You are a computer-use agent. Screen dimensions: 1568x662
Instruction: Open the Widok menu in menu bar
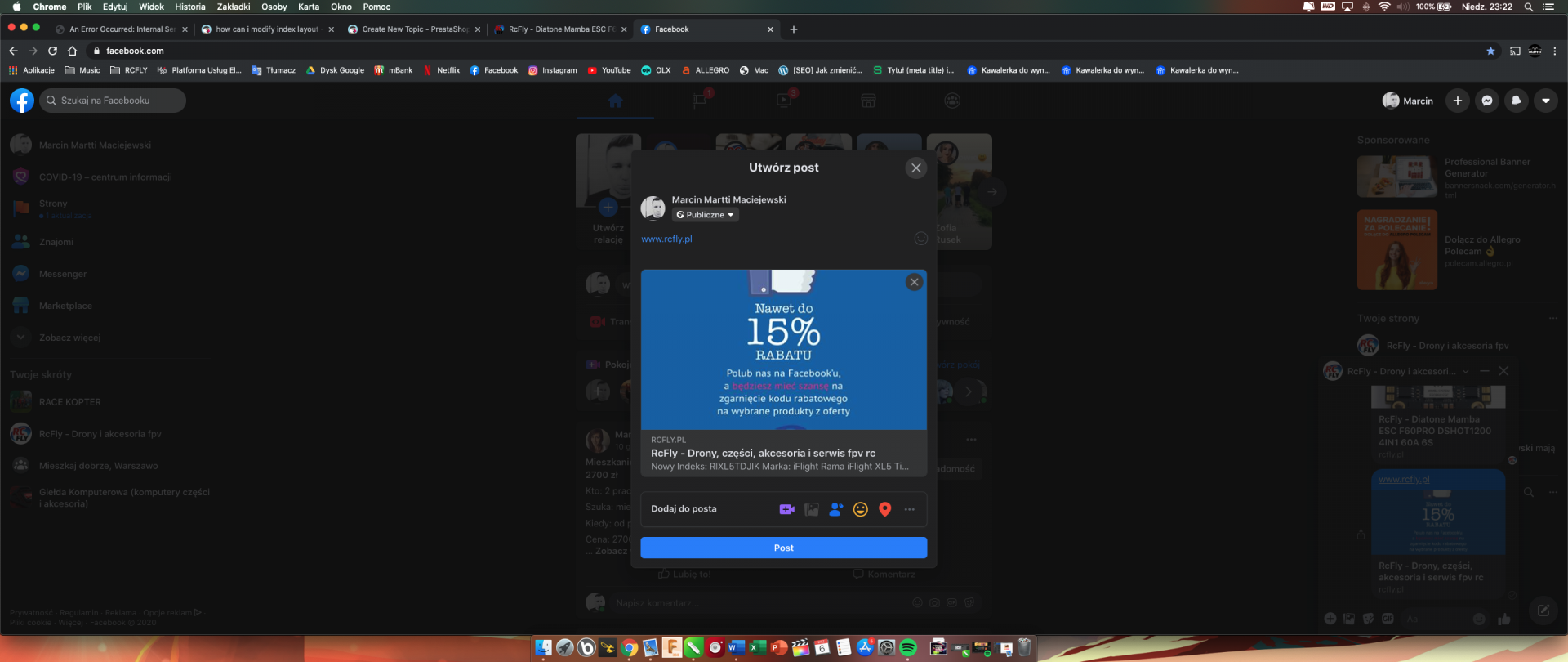pos(151,7)
